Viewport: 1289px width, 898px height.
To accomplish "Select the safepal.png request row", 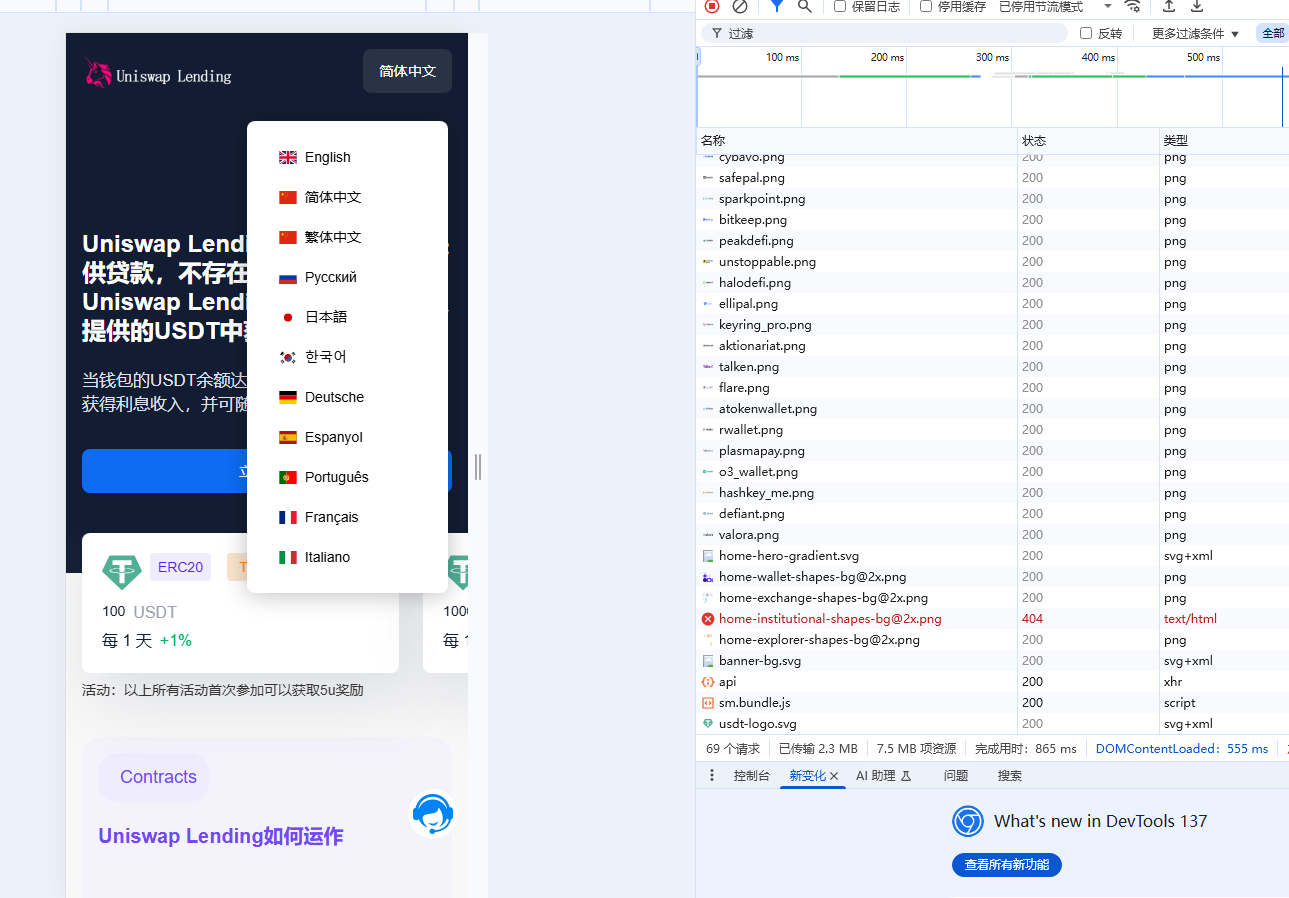I will pyautogui.click(x=992, y=178).
